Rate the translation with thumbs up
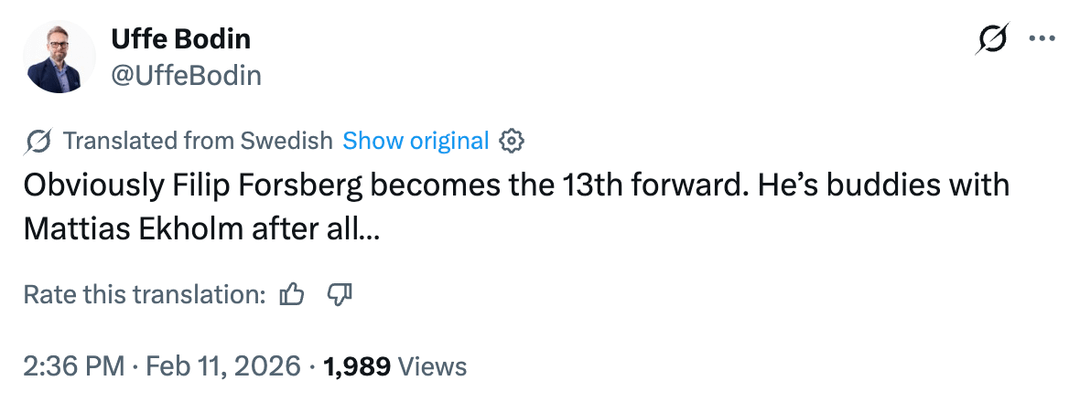This screenshot has width=1080, height=402. pos(292,294)
